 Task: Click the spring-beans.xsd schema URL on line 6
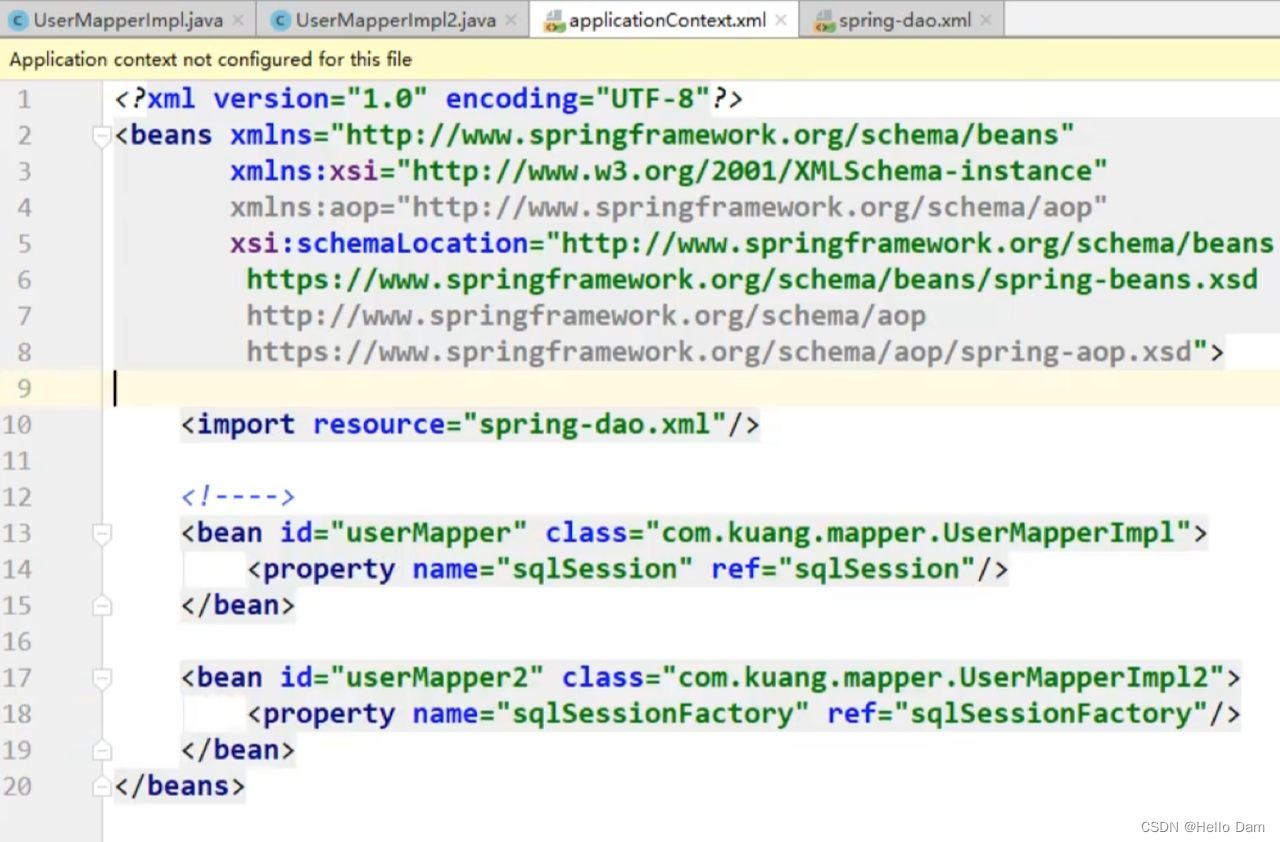pyautogui.click(x=752, y=280)
